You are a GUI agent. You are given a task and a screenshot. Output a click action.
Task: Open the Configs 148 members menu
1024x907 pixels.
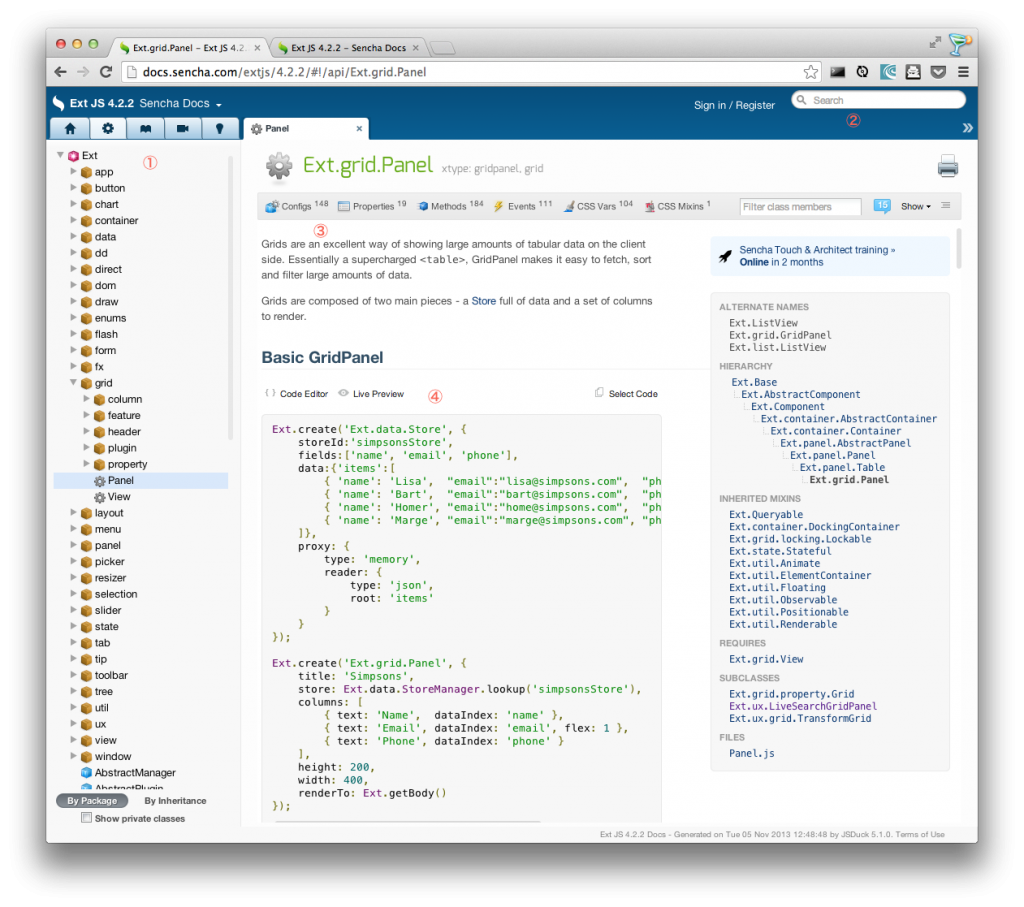pos(296,206)
